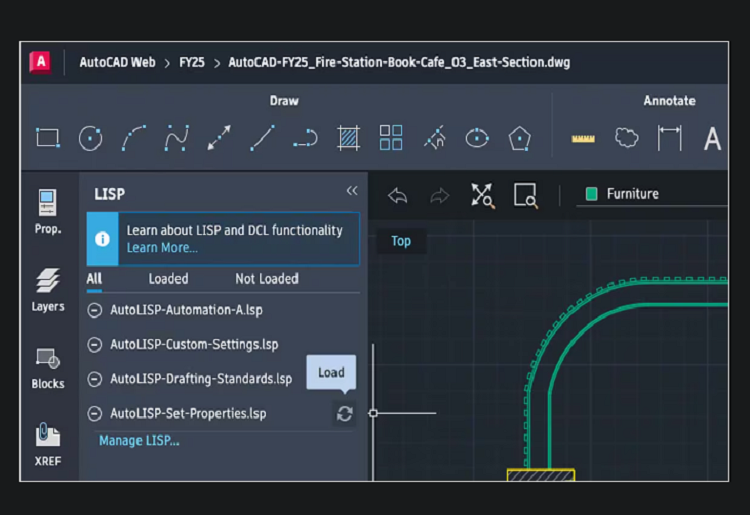Click the info icon in LISP banner
The image size is (750, 515).
click(x=102, y=239)
